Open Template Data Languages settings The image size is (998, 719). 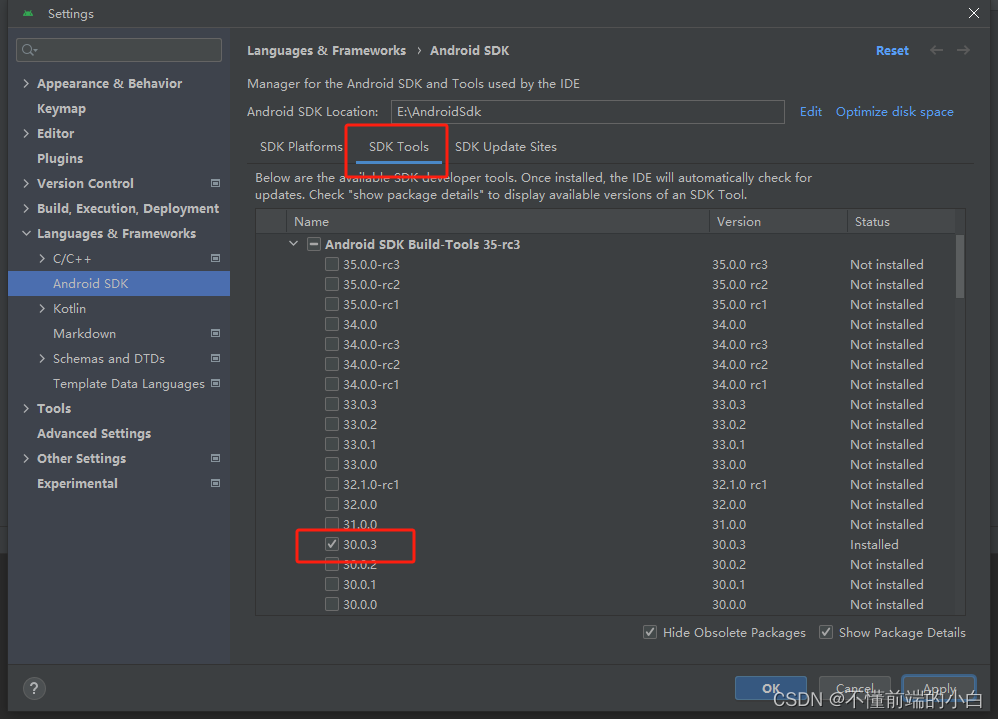(129, 384)
